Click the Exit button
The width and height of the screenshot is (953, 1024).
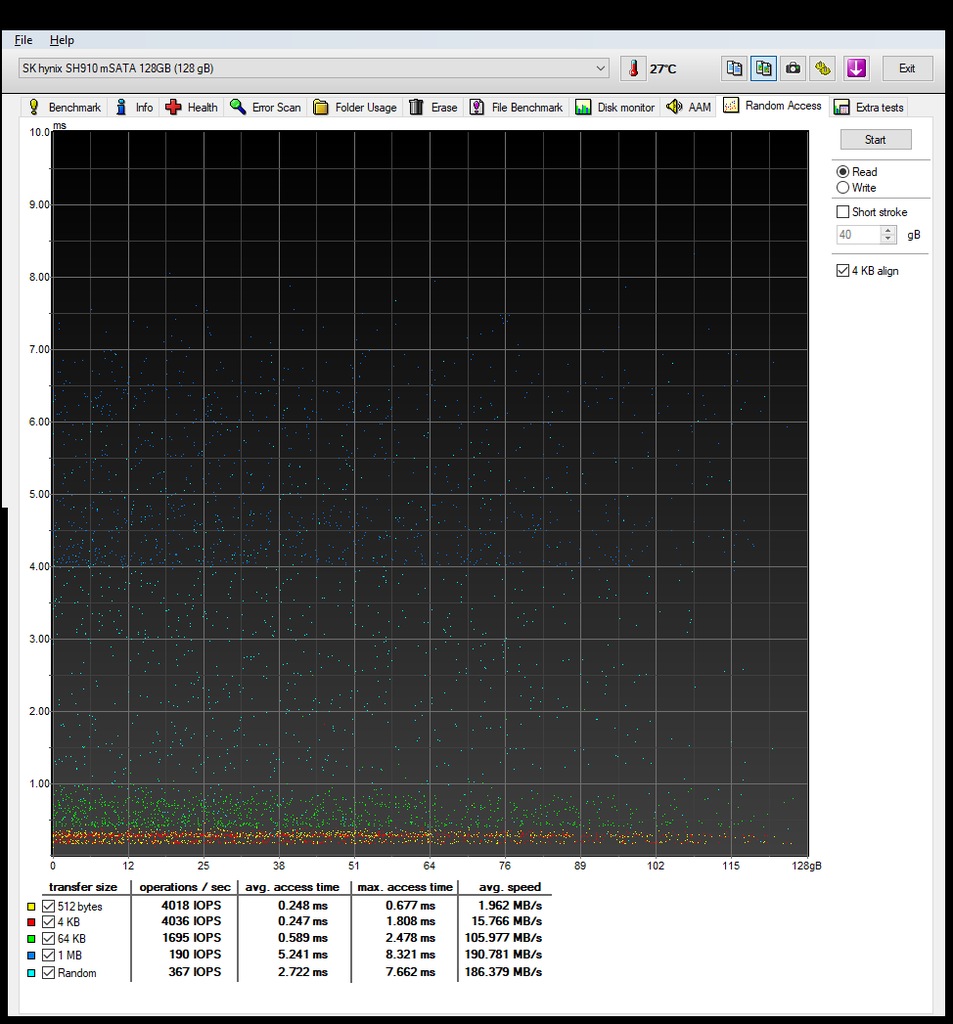(x=907, y=69)
